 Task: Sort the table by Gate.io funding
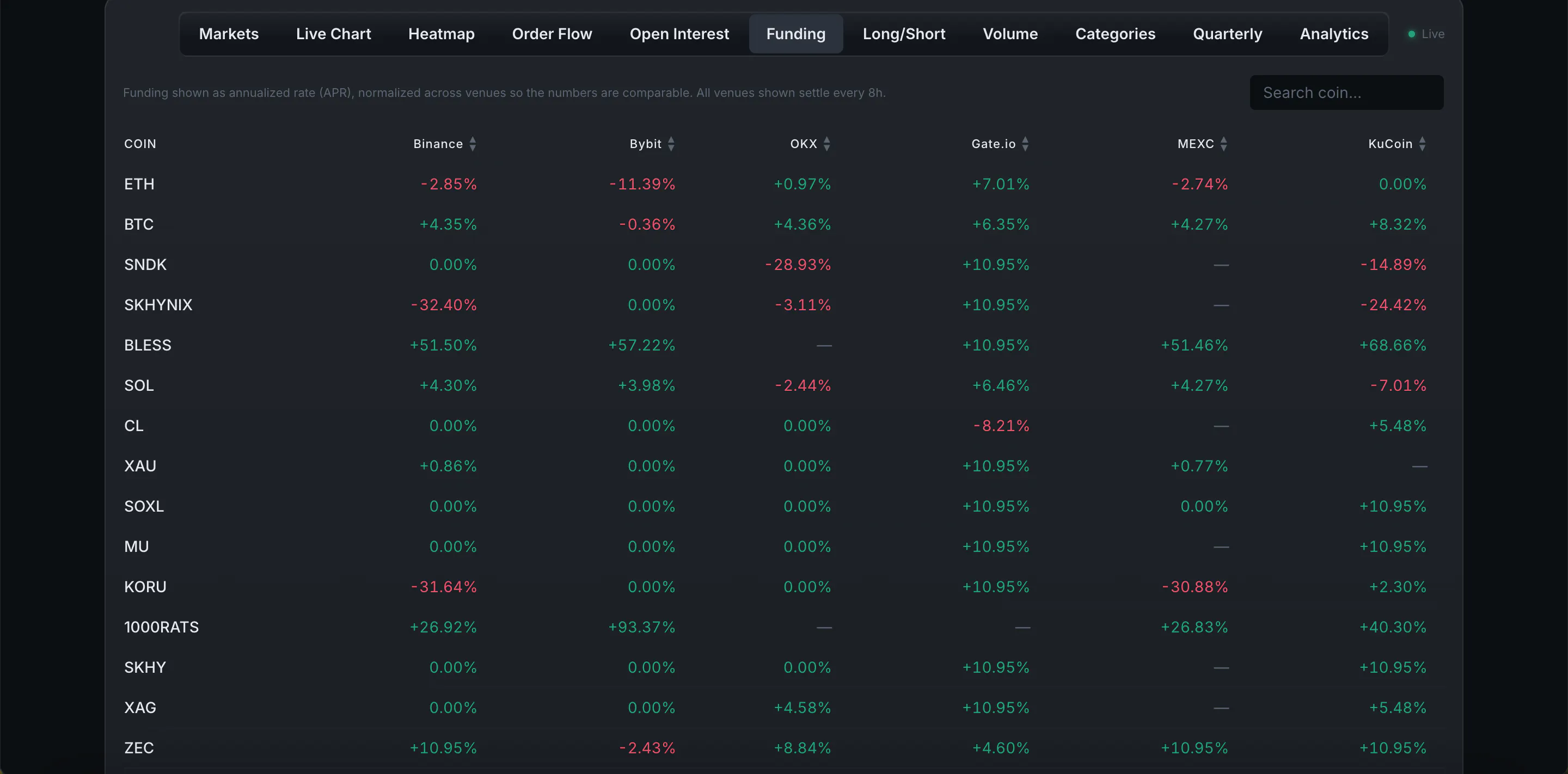(x=1000, y=144)
